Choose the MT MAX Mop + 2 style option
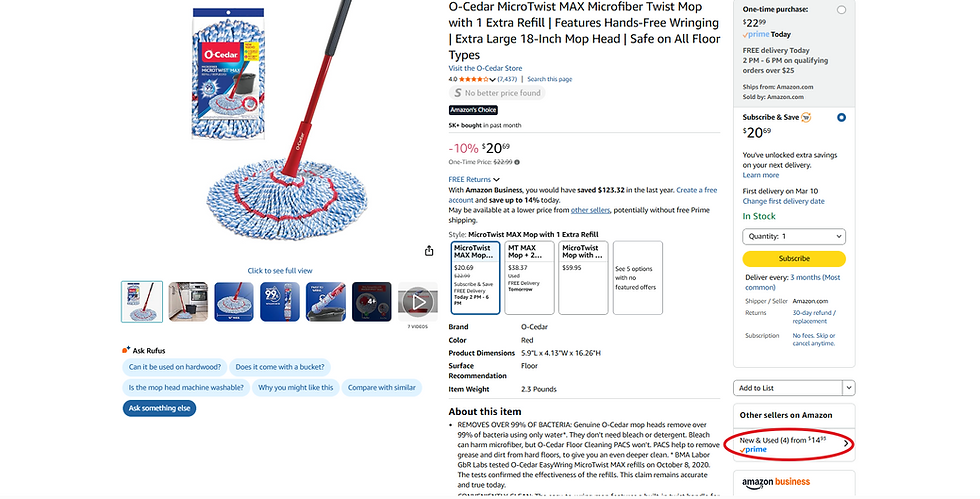 point(529,278)
